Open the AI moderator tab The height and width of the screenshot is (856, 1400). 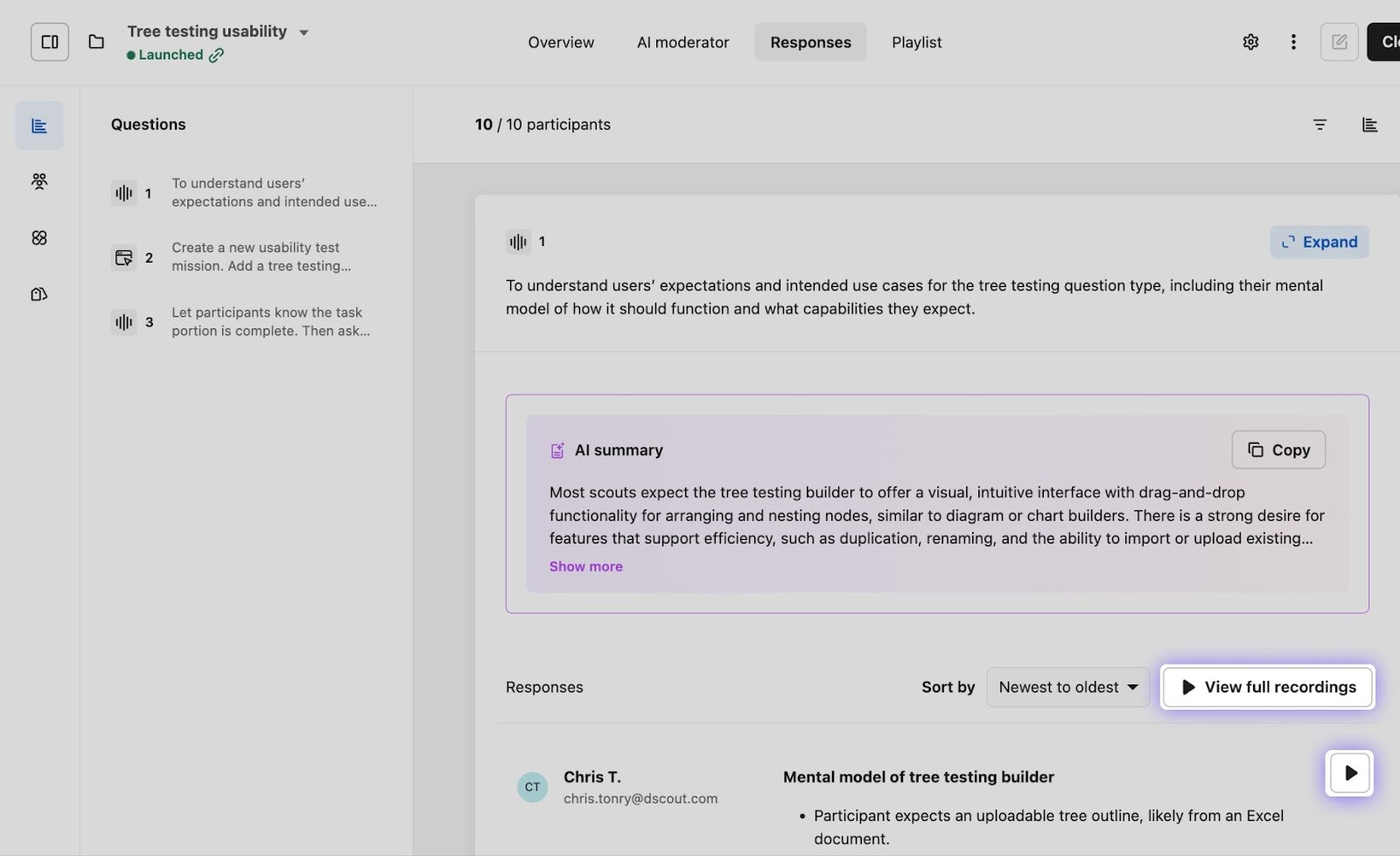682,42
